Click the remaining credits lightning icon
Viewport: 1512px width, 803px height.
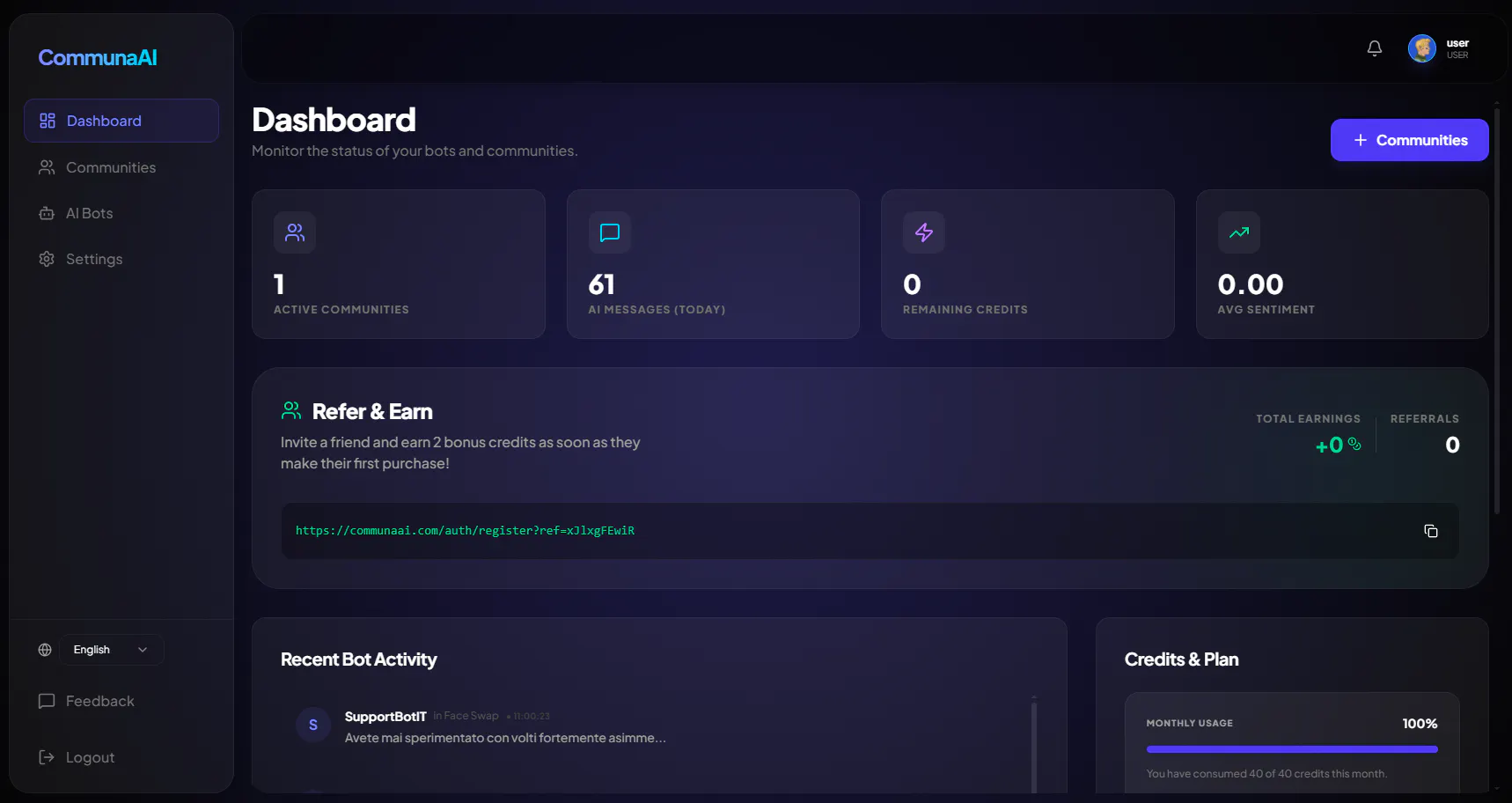pyautogui.click(x=924, y=232)
